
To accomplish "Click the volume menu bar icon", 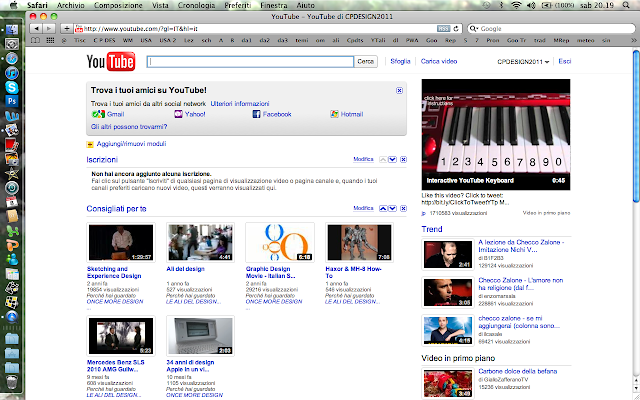I will 531,5.
